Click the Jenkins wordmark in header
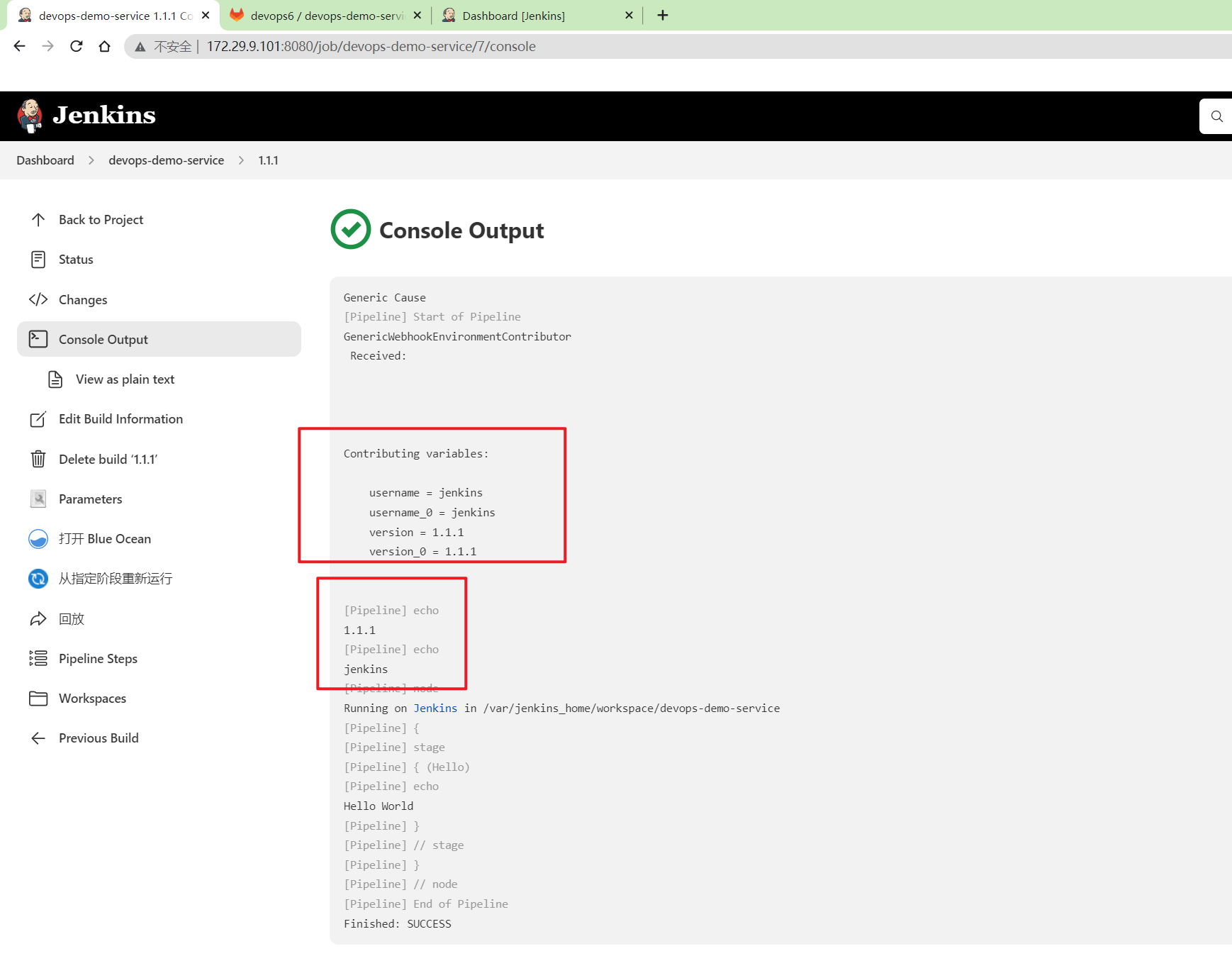1232x956 pixels. click(104, 115)
